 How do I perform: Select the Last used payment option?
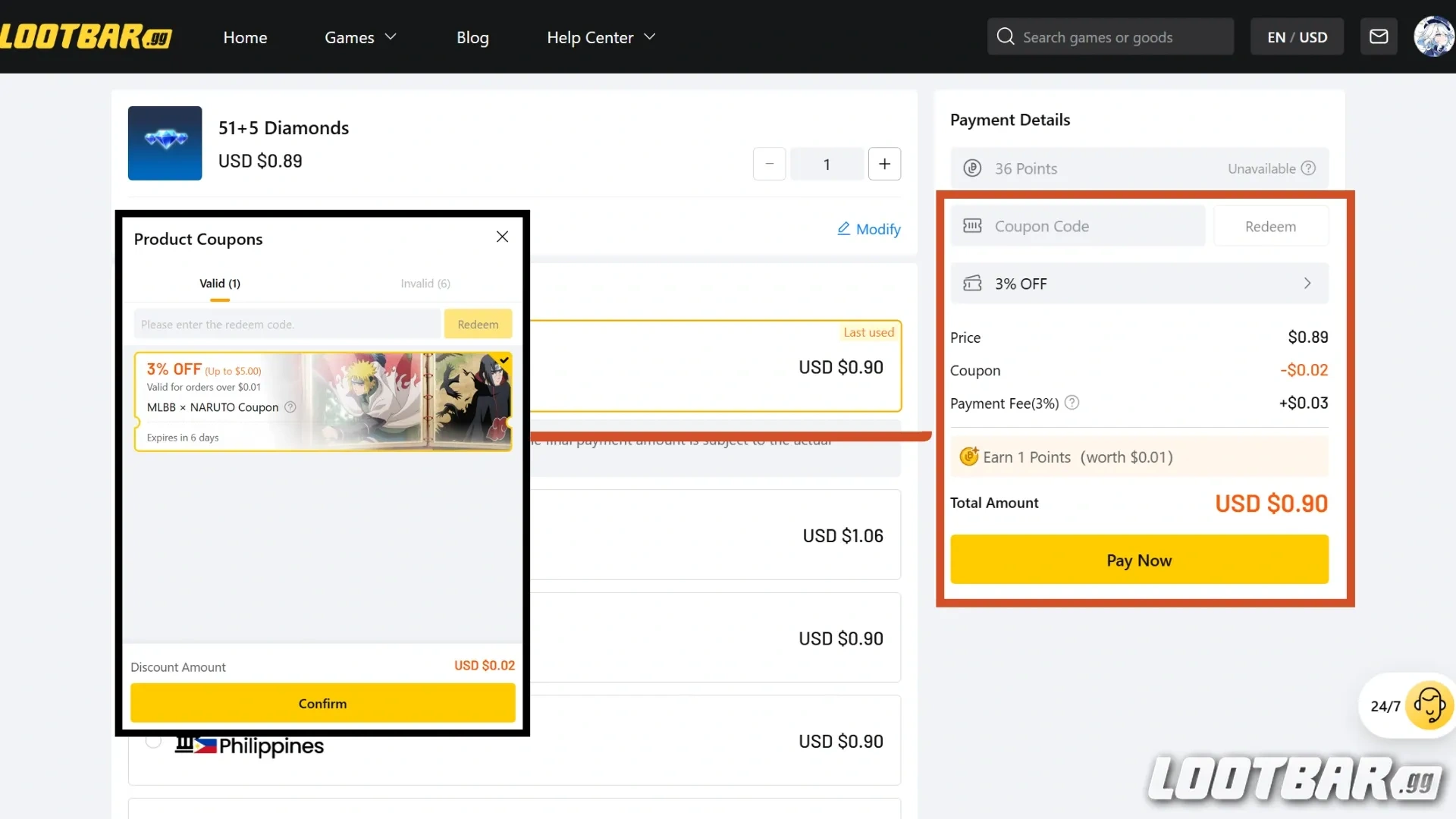[716, 366]
